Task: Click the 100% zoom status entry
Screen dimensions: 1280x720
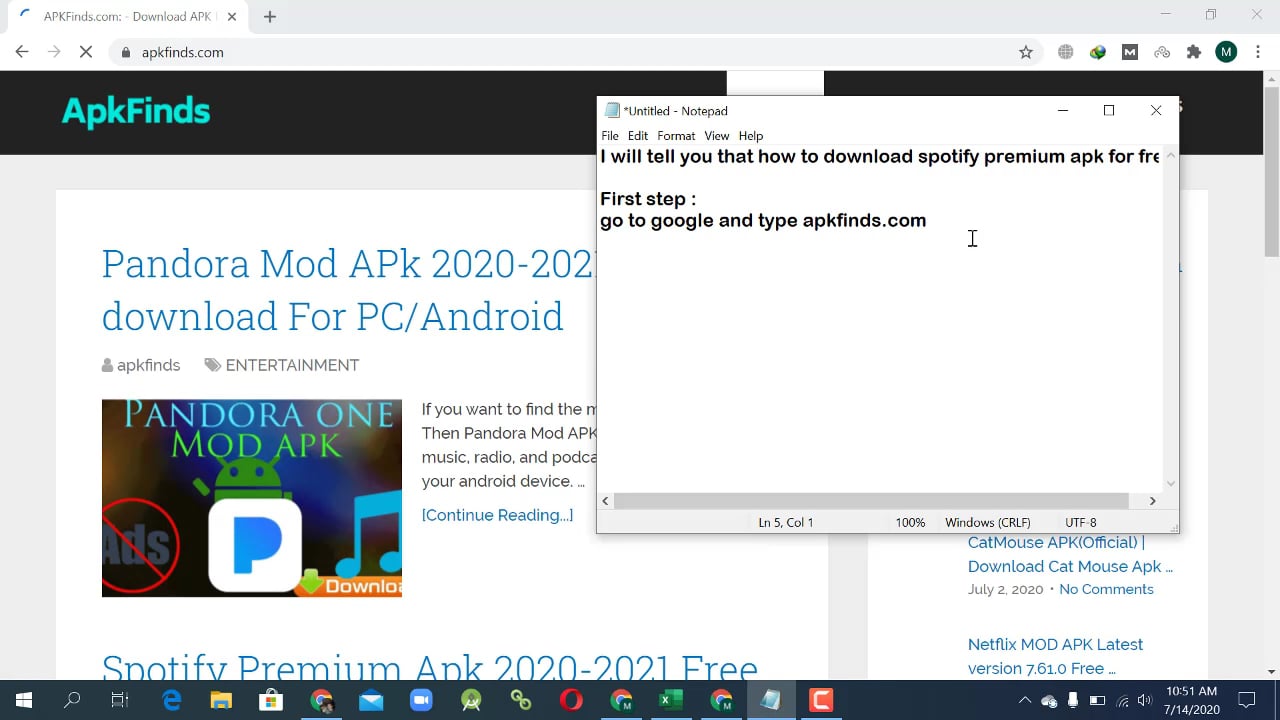Action: click(910, 523)
